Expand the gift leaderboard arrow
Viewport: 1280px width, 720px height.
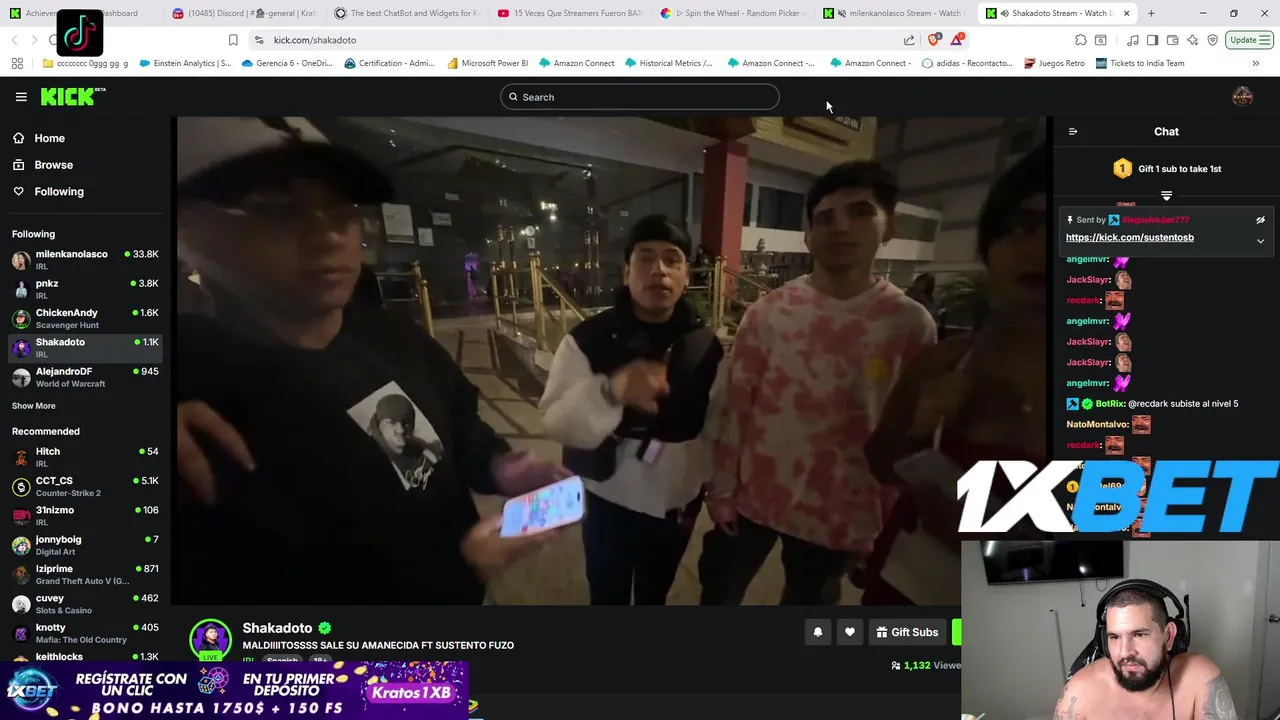tap(1166, 196)
